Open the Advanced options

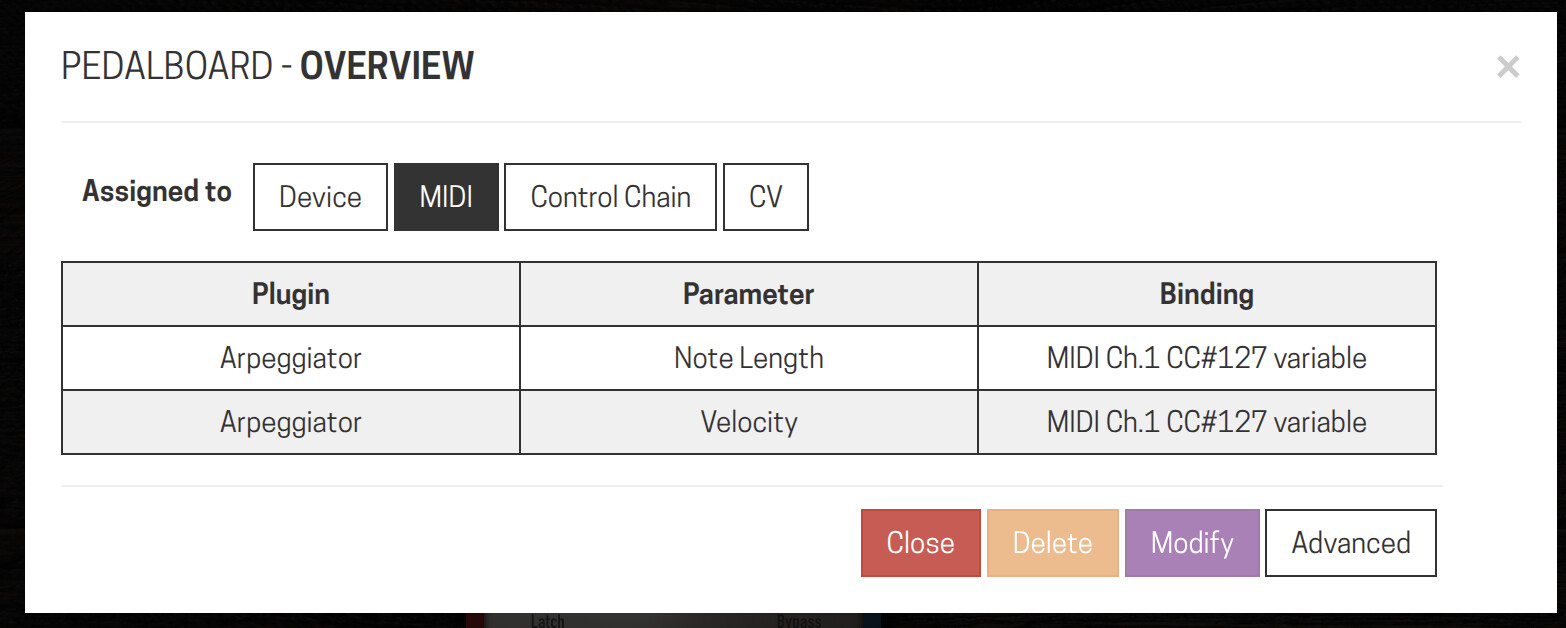tap(1351, 543)
